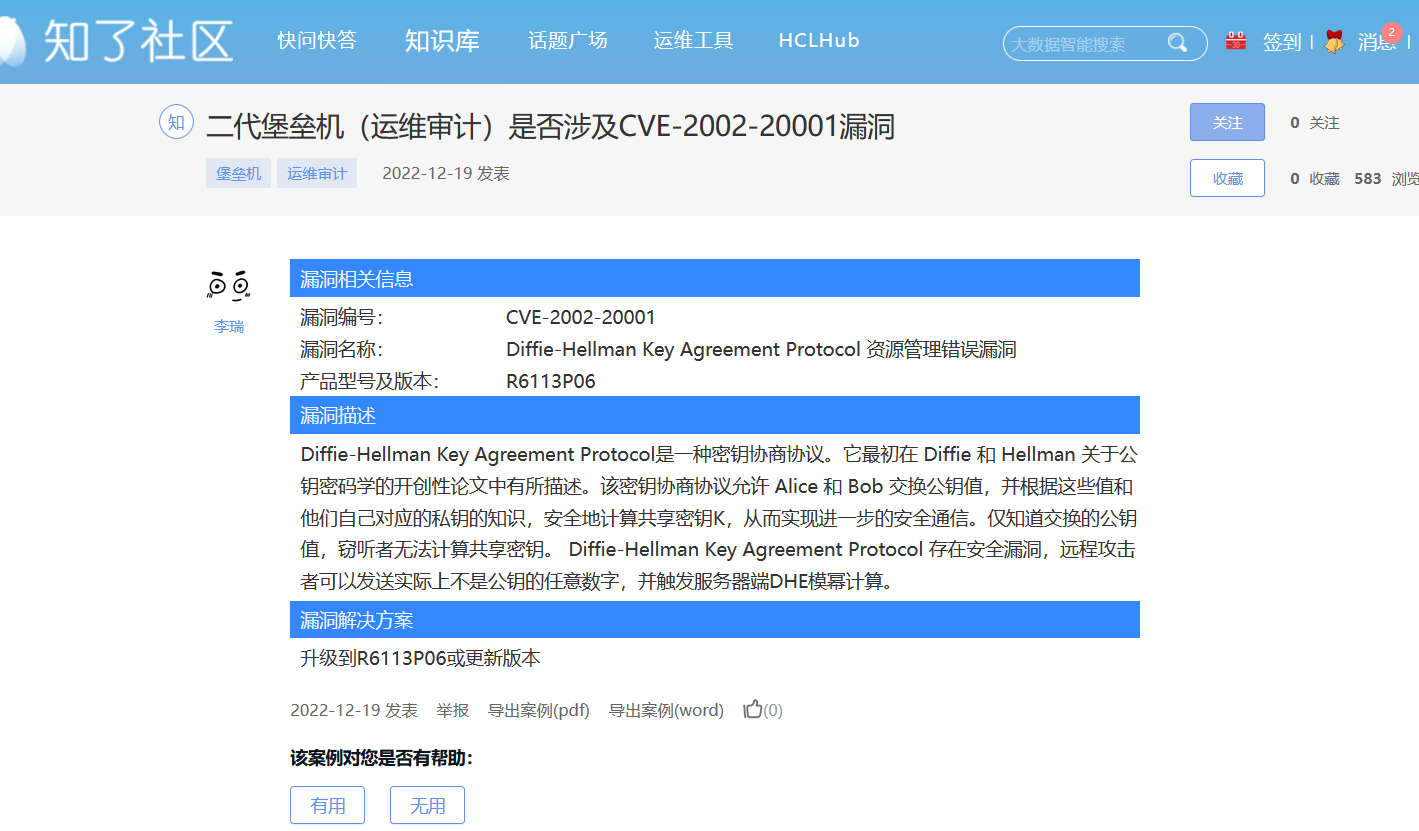Open the 知识库 nav item
The width and height of the screenshot is (1419, 831).
click(442, 41)
